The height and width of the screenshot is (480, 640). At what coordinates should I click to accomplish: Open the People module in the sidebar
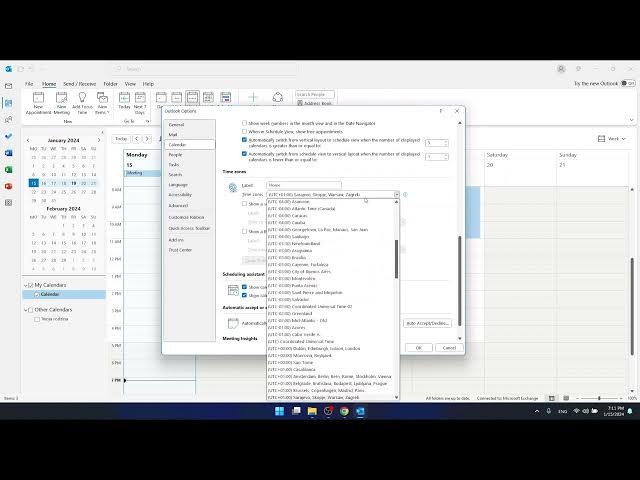pyautogui.click(x=9, y=120)
